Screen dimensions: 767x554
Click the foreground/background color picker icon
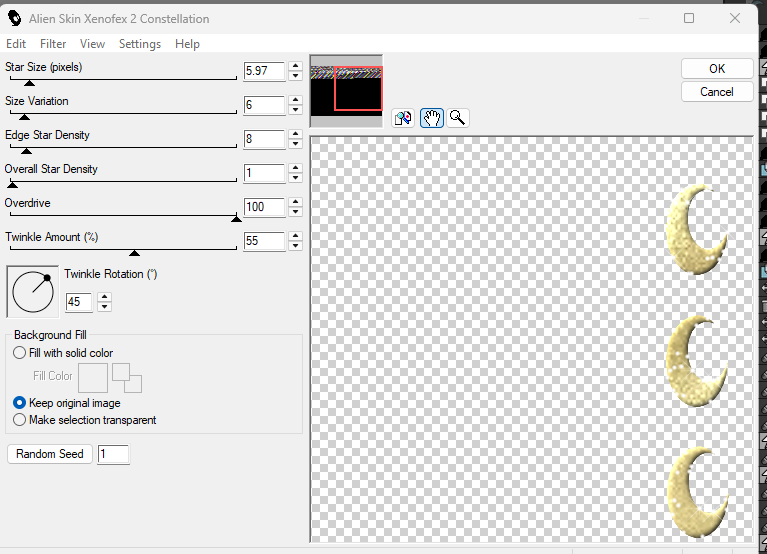[x=127, y=378]
